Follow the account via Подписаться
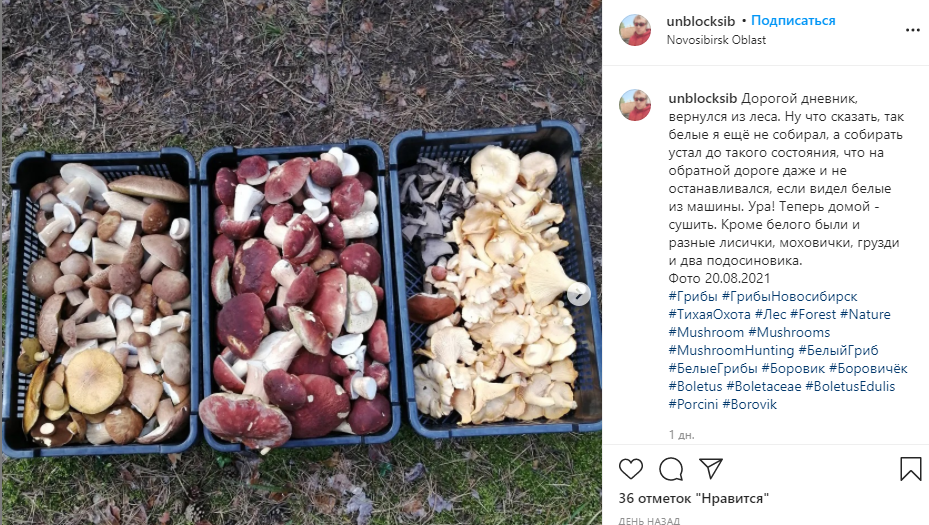Screen dimensions: 929x525 coord(793,21)
